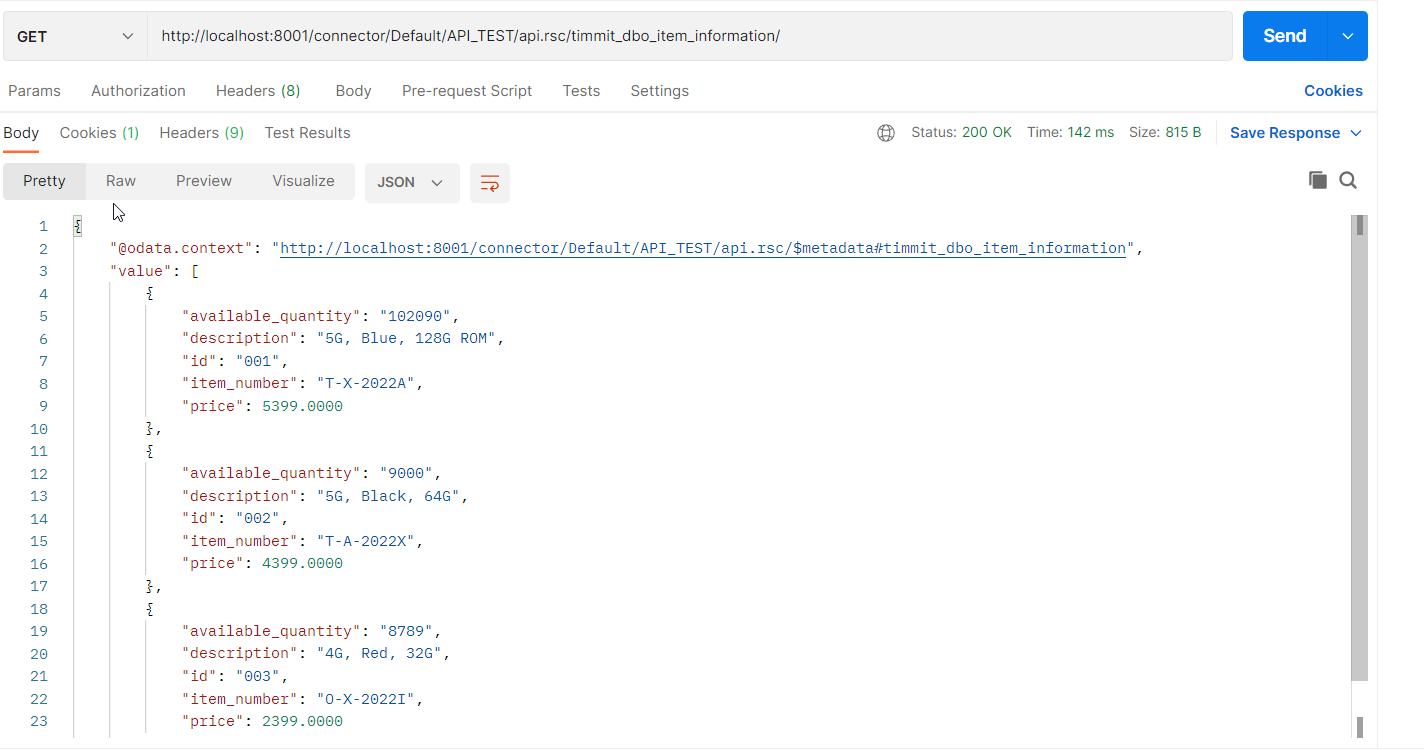Select response Body tab
The height and width of the screenshot is (750, 1424).
click(21, 133)
